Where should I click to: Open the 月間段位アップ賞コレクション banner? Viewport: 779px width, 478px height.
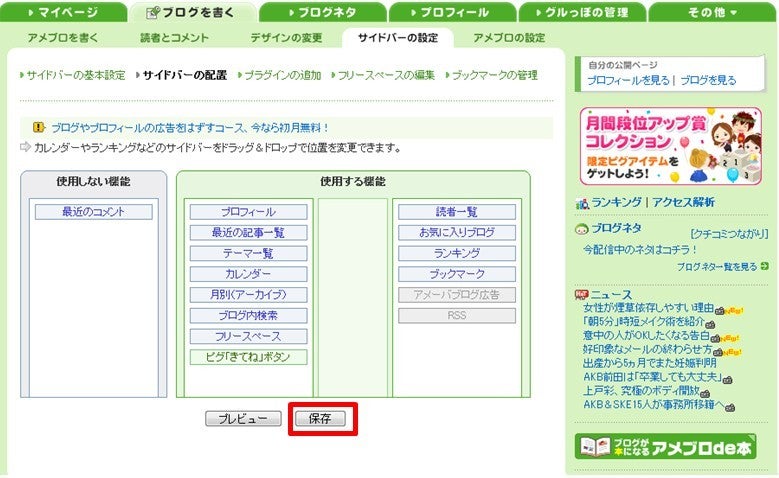click(671, 146)
